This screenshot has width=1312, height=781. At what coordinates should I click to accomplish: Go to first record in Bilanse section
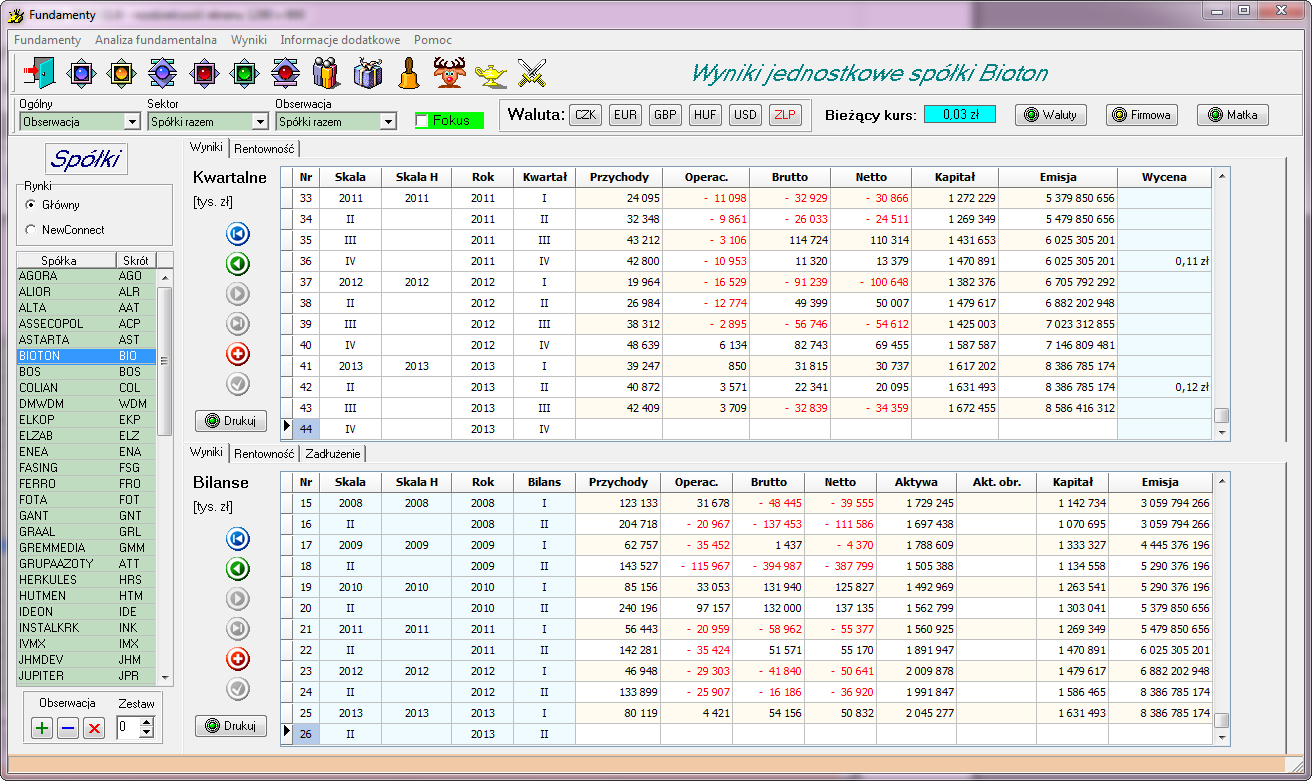tap(238, 539)
